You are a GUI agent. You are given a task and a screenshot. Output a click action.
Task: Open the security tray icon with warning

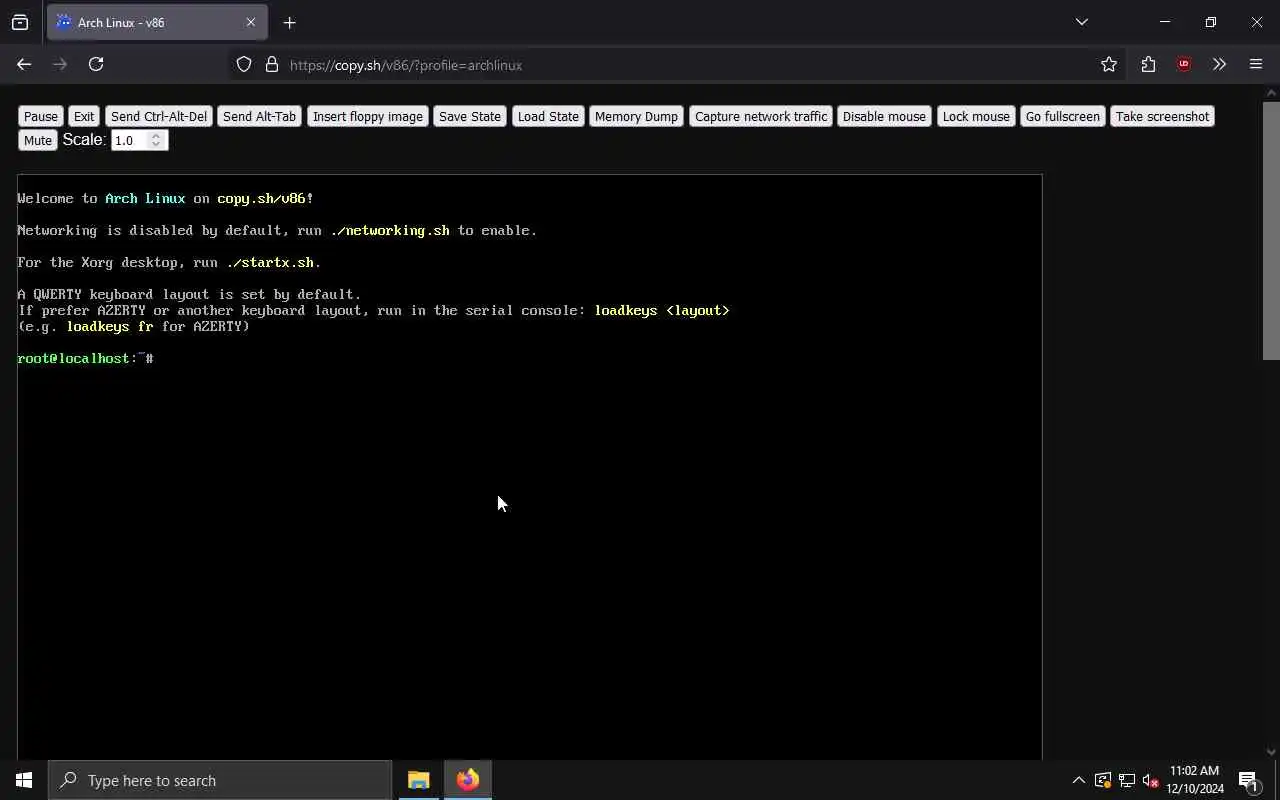[1103, 780]
